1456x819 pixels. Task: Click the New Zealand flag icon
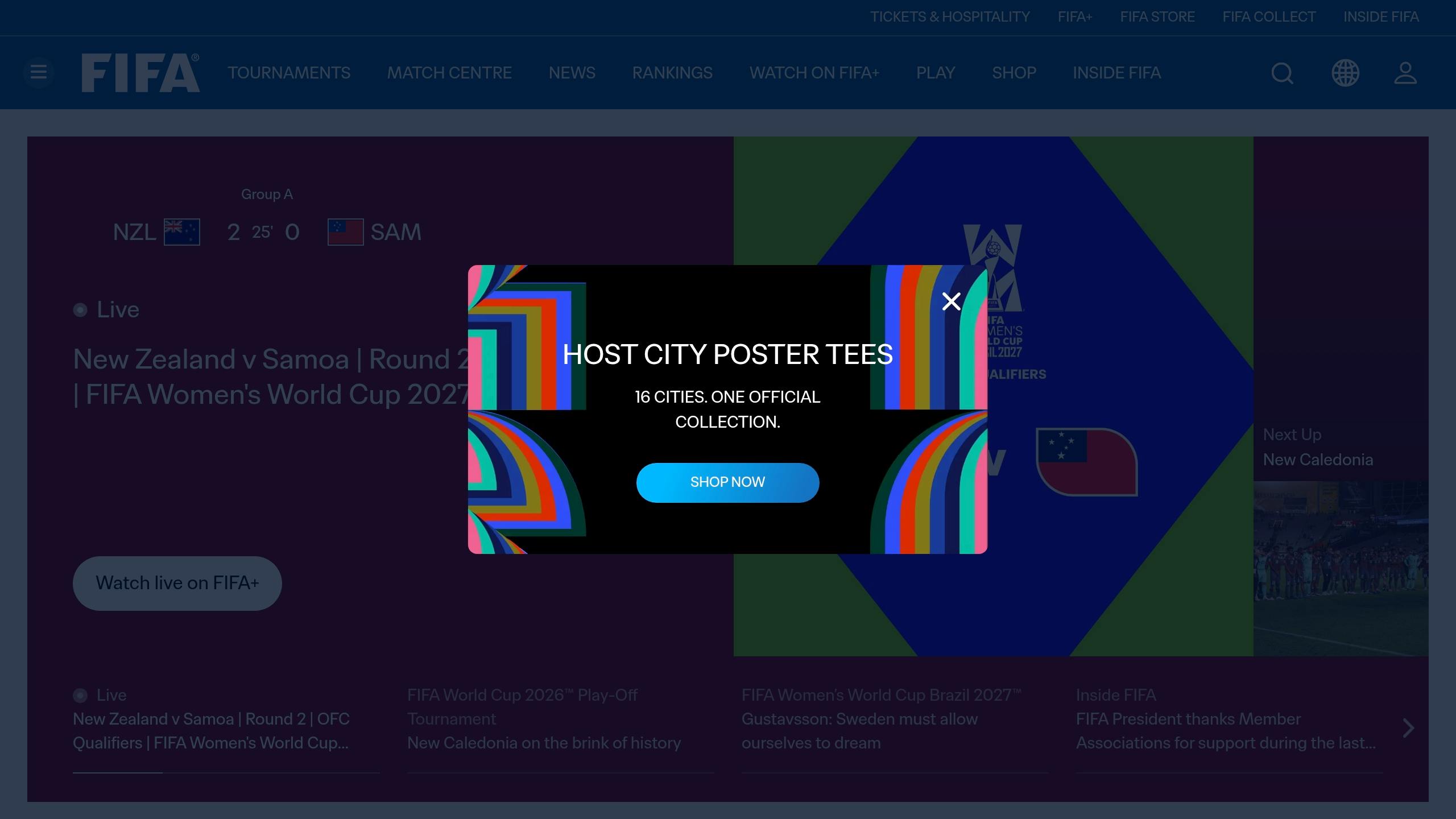[x=182, y=232]
